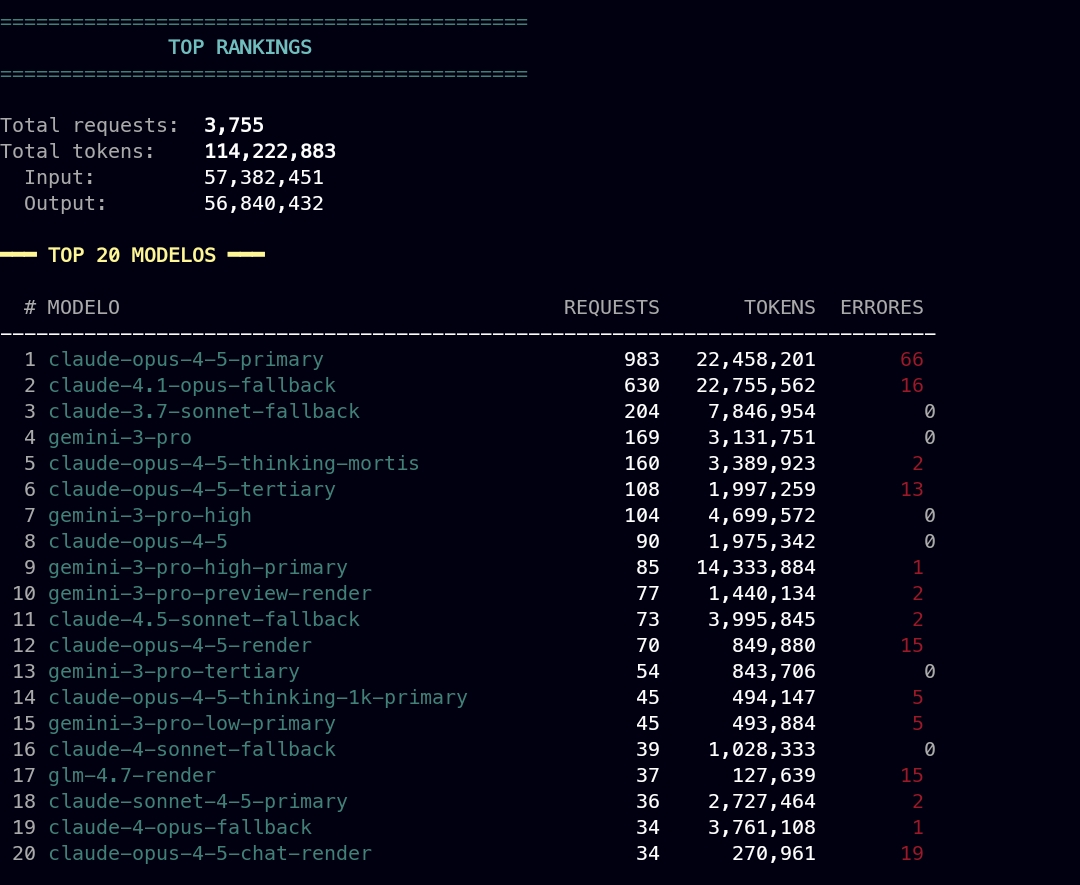Click the tokens value 7,846,954
This screenshot has height=885, width=1080.
click(762, 412)
